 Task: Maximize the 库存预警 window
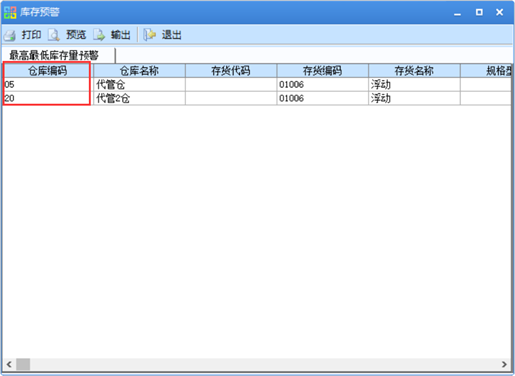click(x=479, y=12)
